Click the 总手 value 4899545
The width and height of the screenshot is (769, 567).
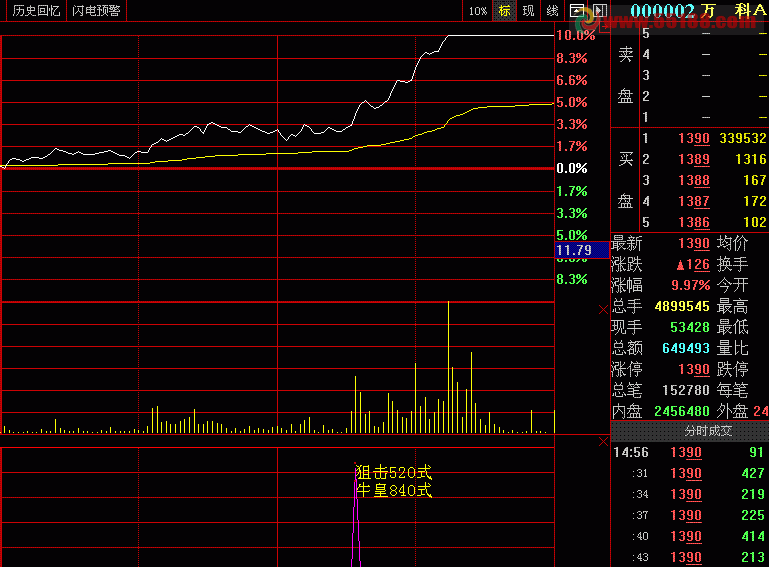point(682,307)
